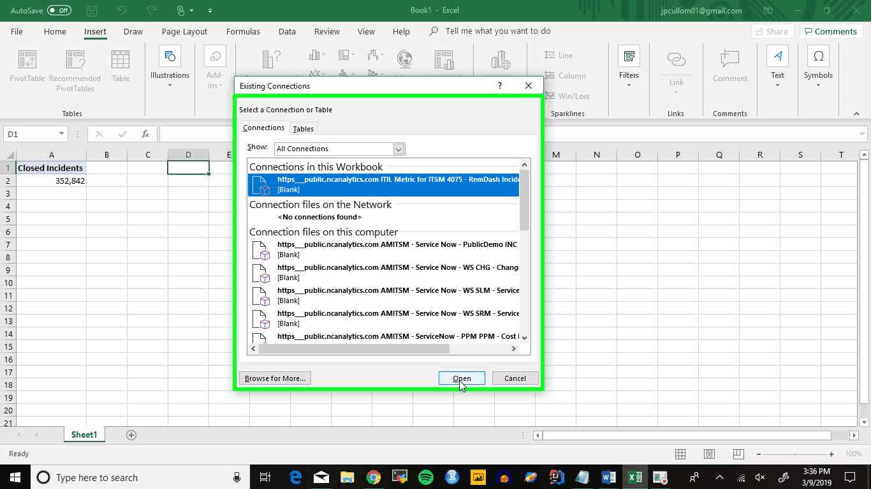
Task: Open the File menu tab
Action: coord(17,32)
